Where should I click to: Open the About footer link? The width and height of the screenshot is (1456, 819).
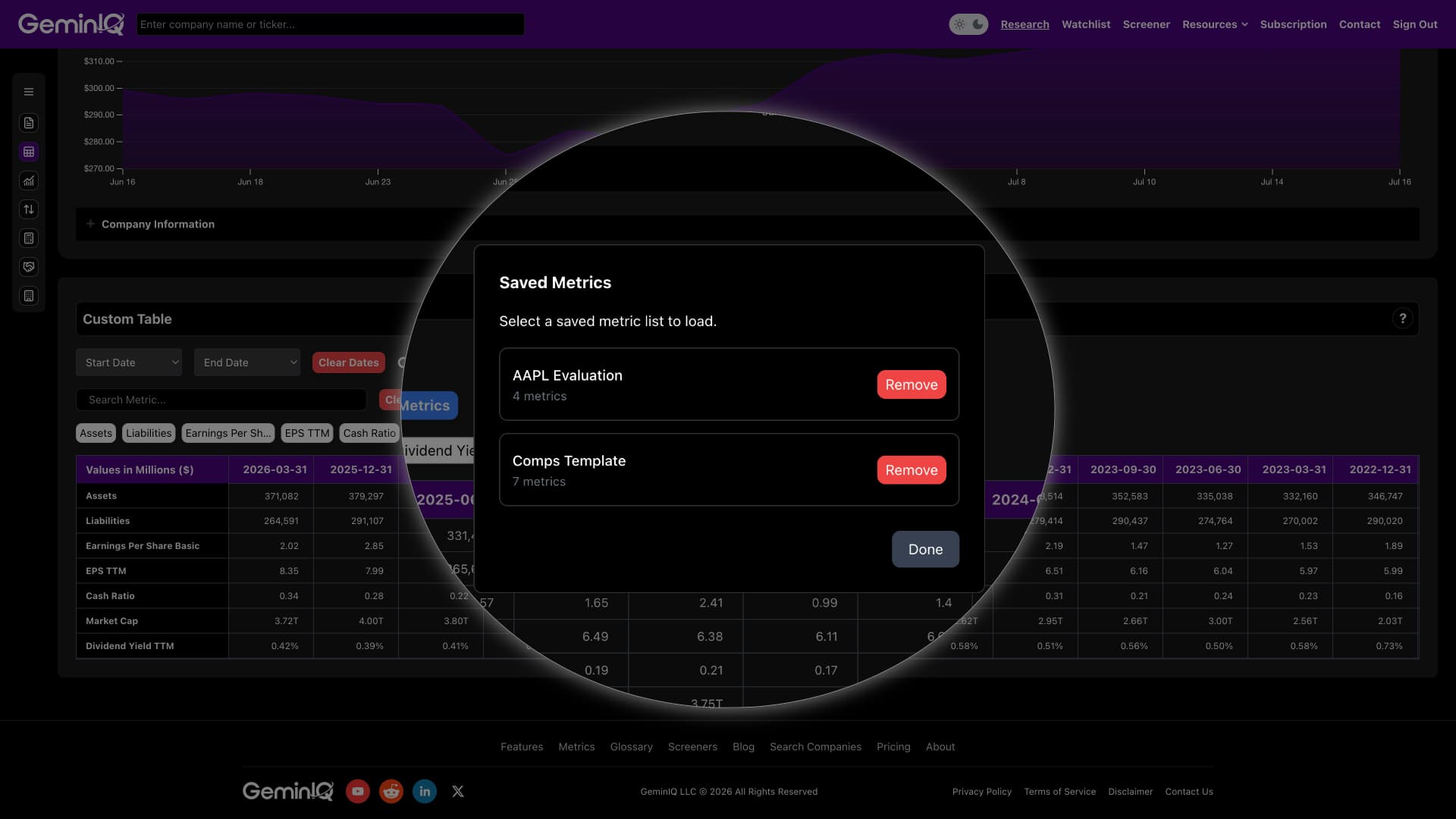click(x=940, y=747)
